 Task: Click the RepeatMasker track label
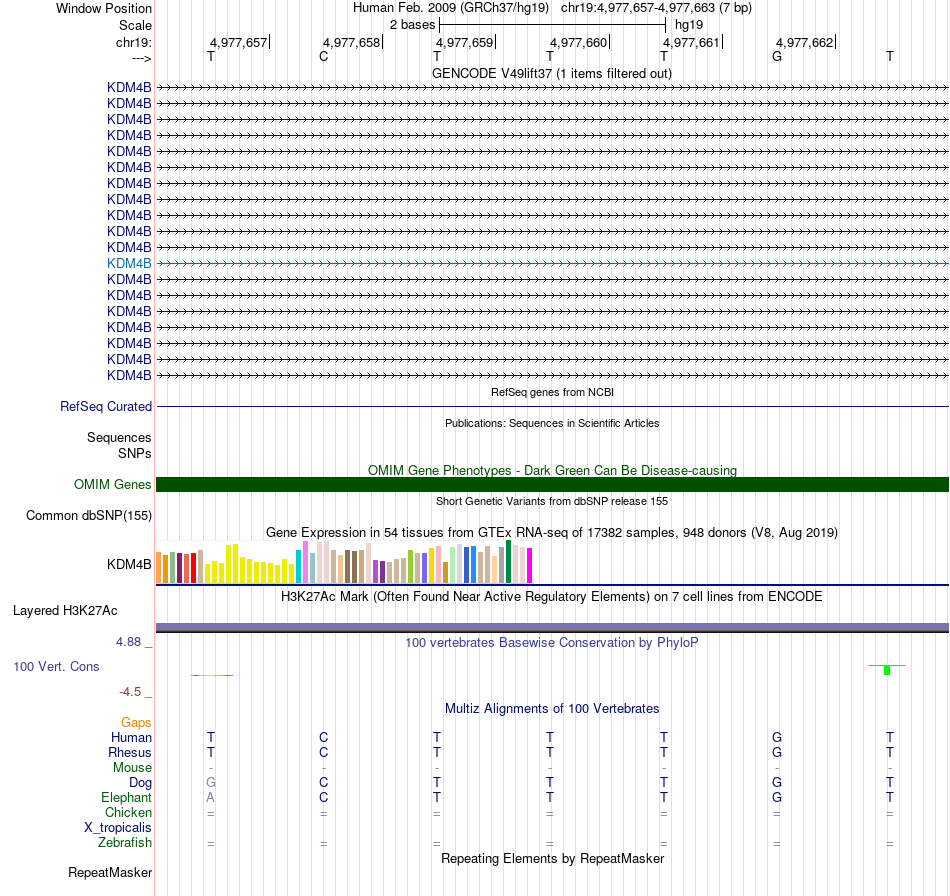click(x=110, y=872)
